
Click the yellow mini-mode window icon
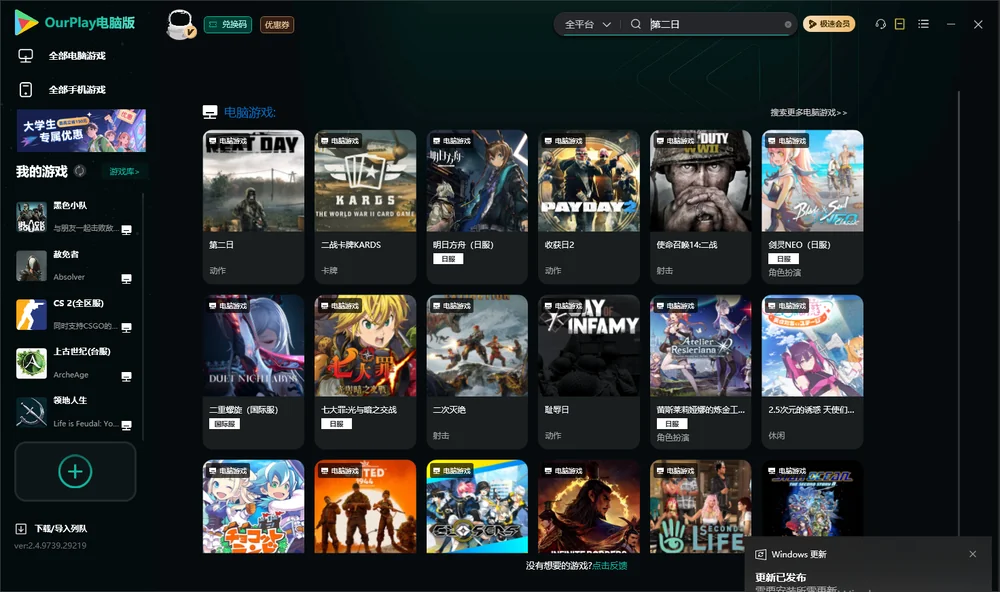click(900, 24)
